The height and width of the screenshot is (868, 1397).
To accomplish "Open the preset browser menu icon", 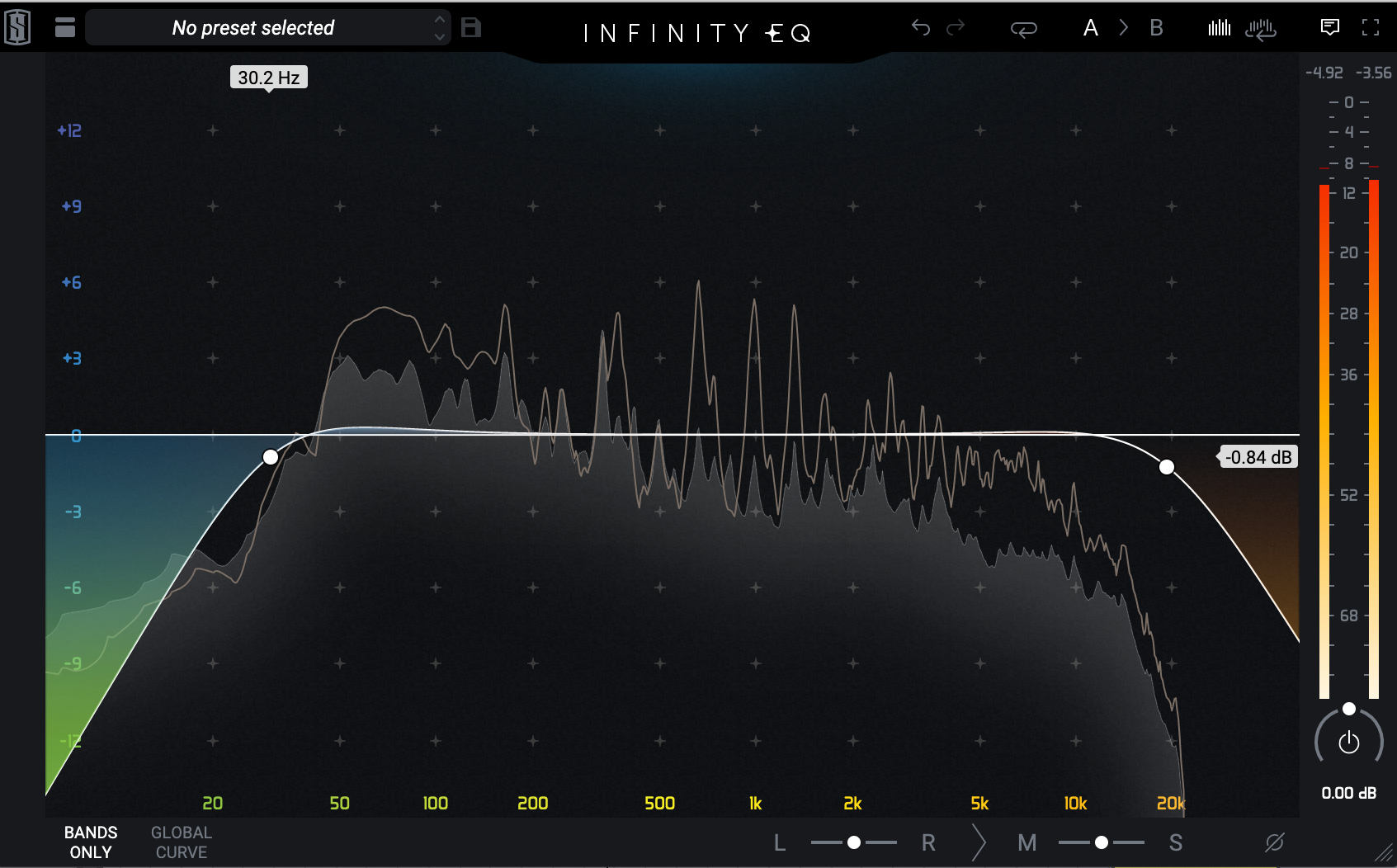I will coord(65,27).
